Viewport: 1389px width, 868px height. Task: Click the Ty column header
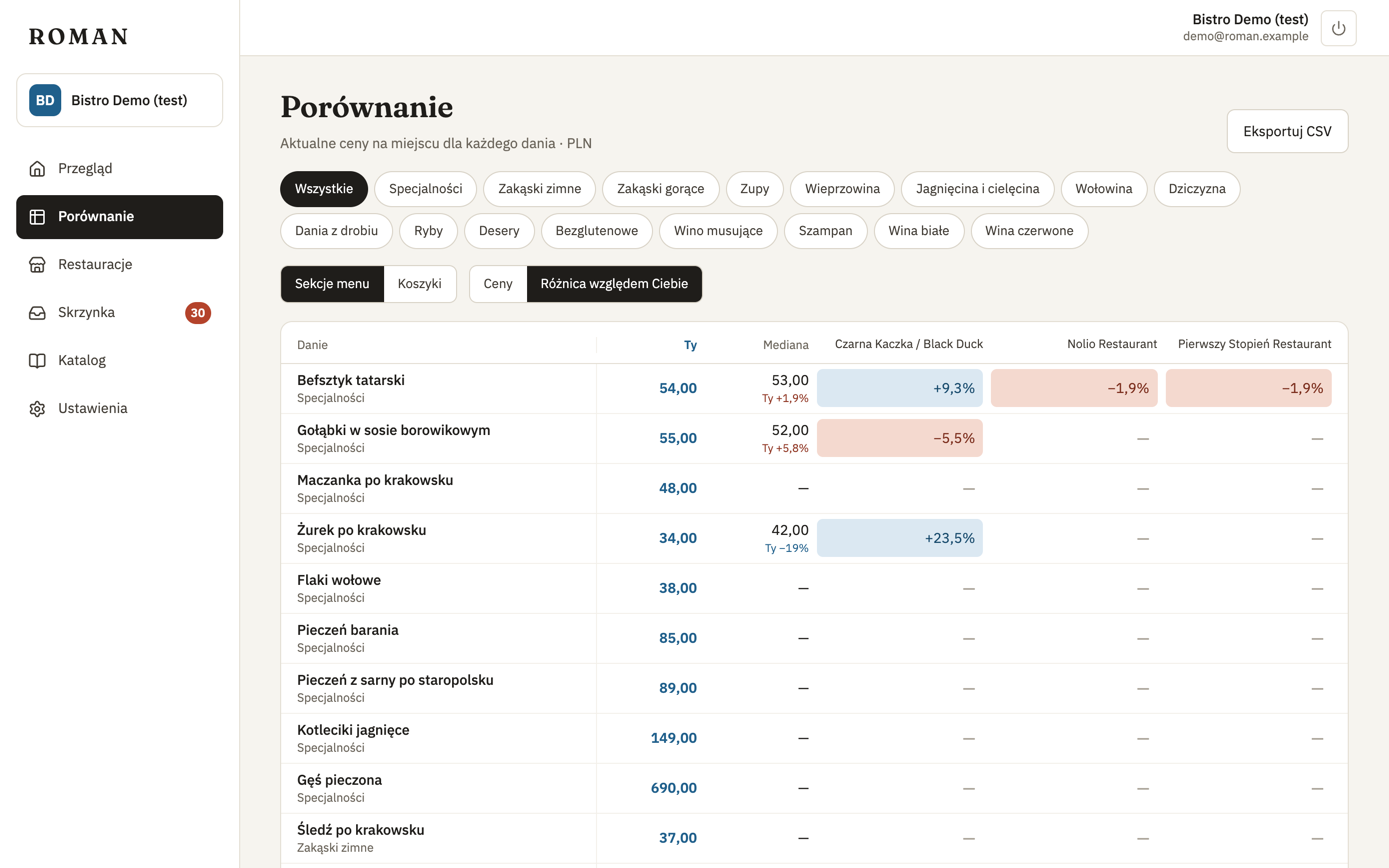(690, 345)
